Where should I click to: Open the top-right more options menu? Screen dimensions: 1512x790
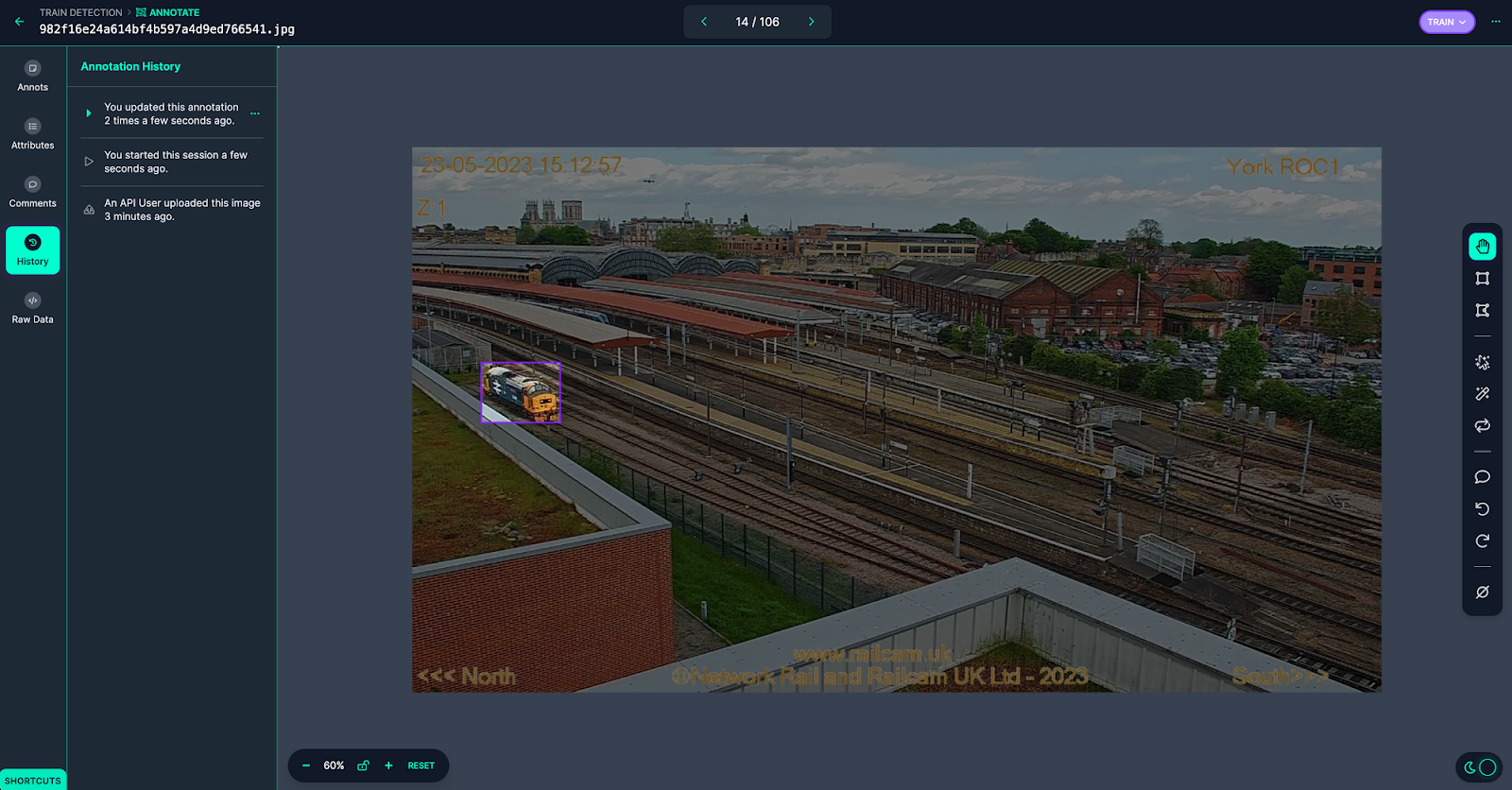coord(1495,21)
